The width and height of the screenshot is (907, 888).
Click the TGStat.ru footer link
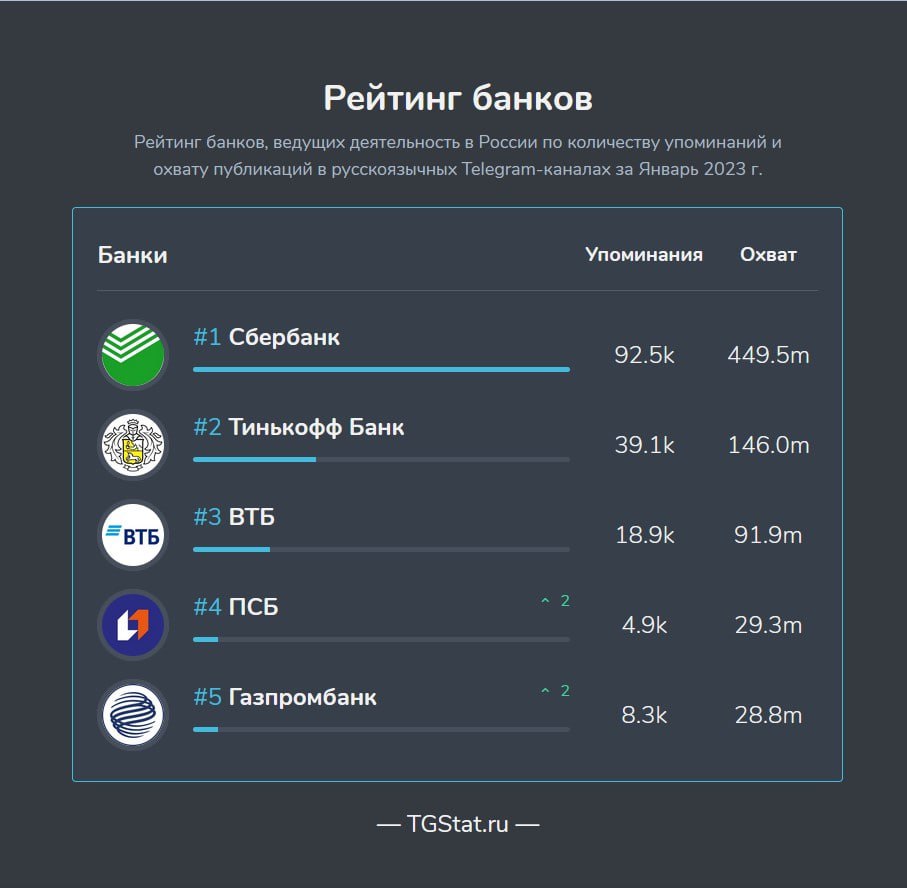point(458,824)
